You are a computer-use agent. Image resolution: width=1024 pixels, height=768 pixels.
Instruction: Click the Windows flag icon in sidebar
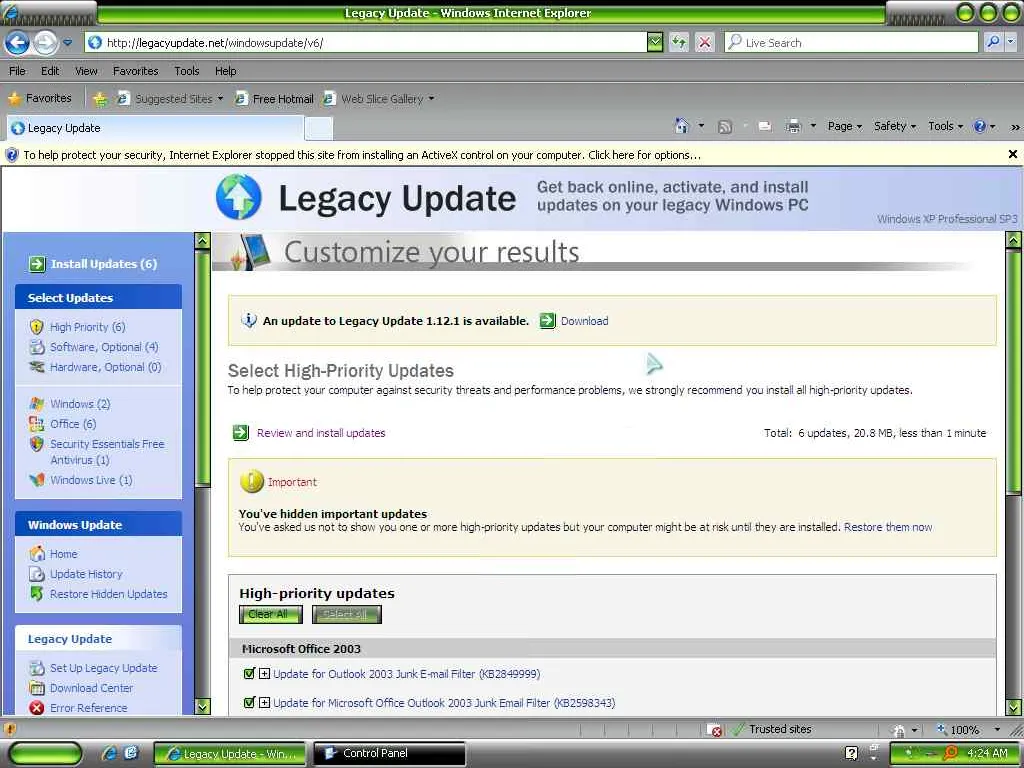[x=37, y=404]
